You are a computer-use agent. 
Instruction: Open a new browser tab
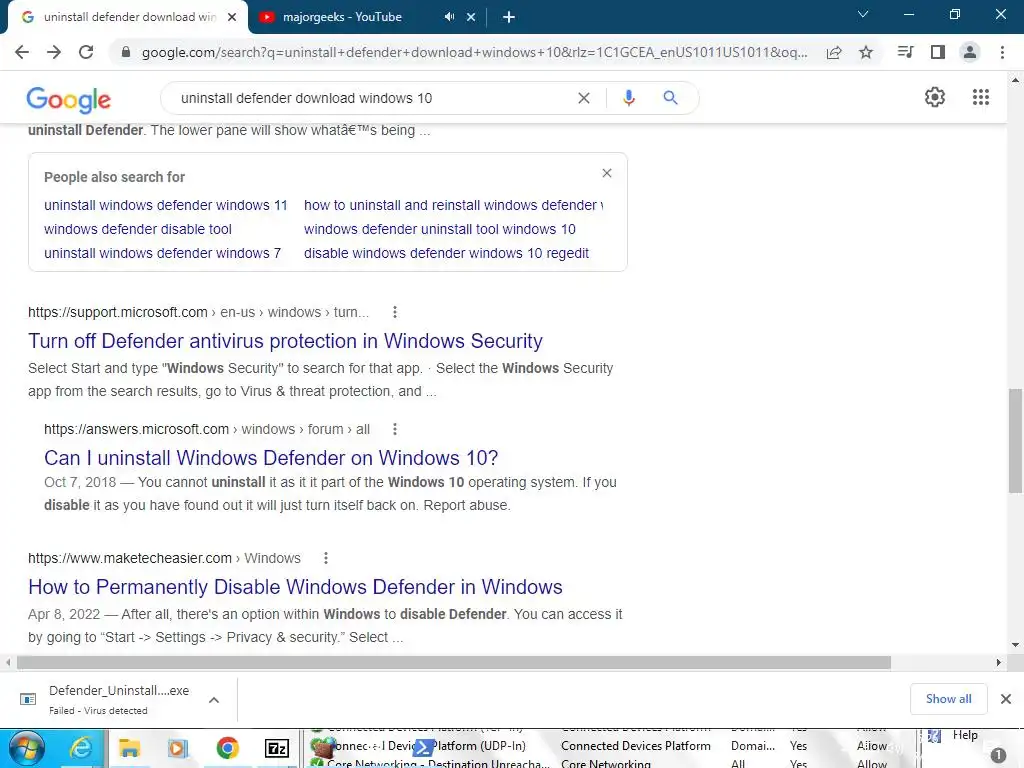509,17
